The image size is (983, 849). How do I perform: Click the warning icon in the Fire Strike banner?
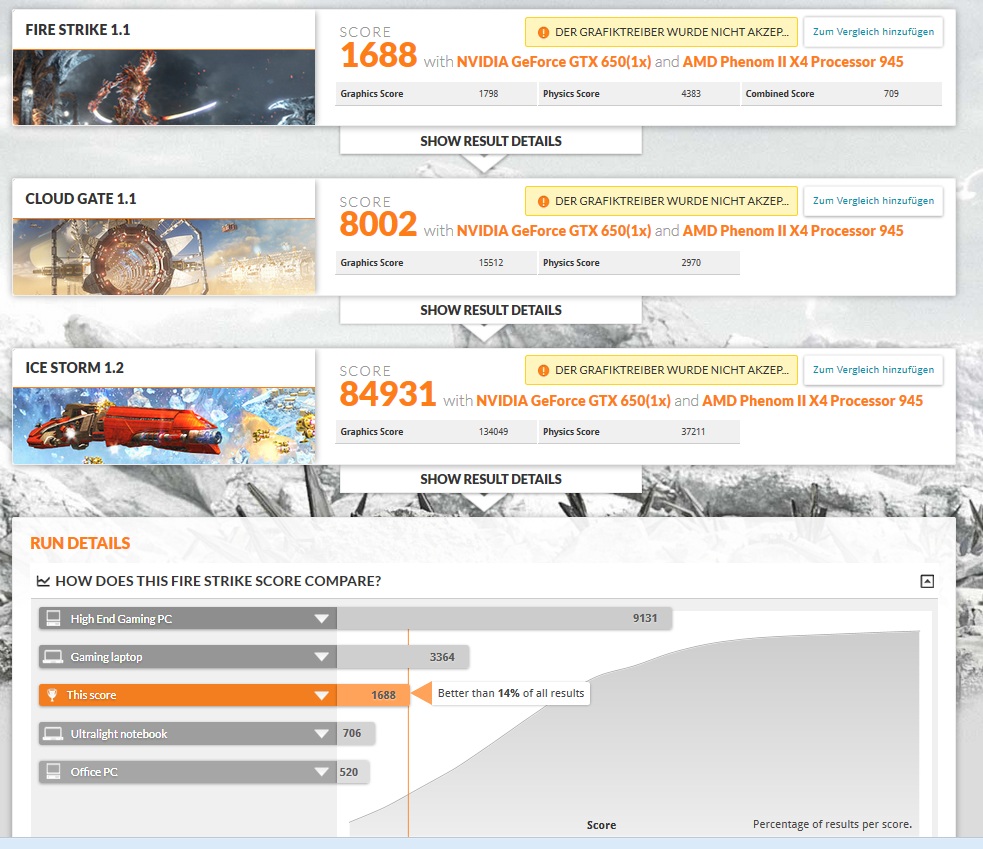[543, 32]
